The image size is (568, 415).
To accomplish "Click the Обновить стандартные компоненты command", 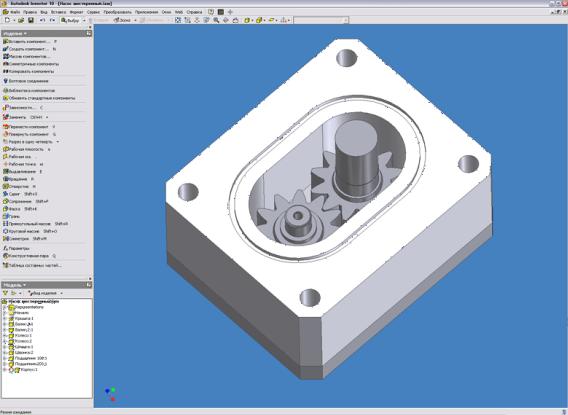I will click(39, 98).
